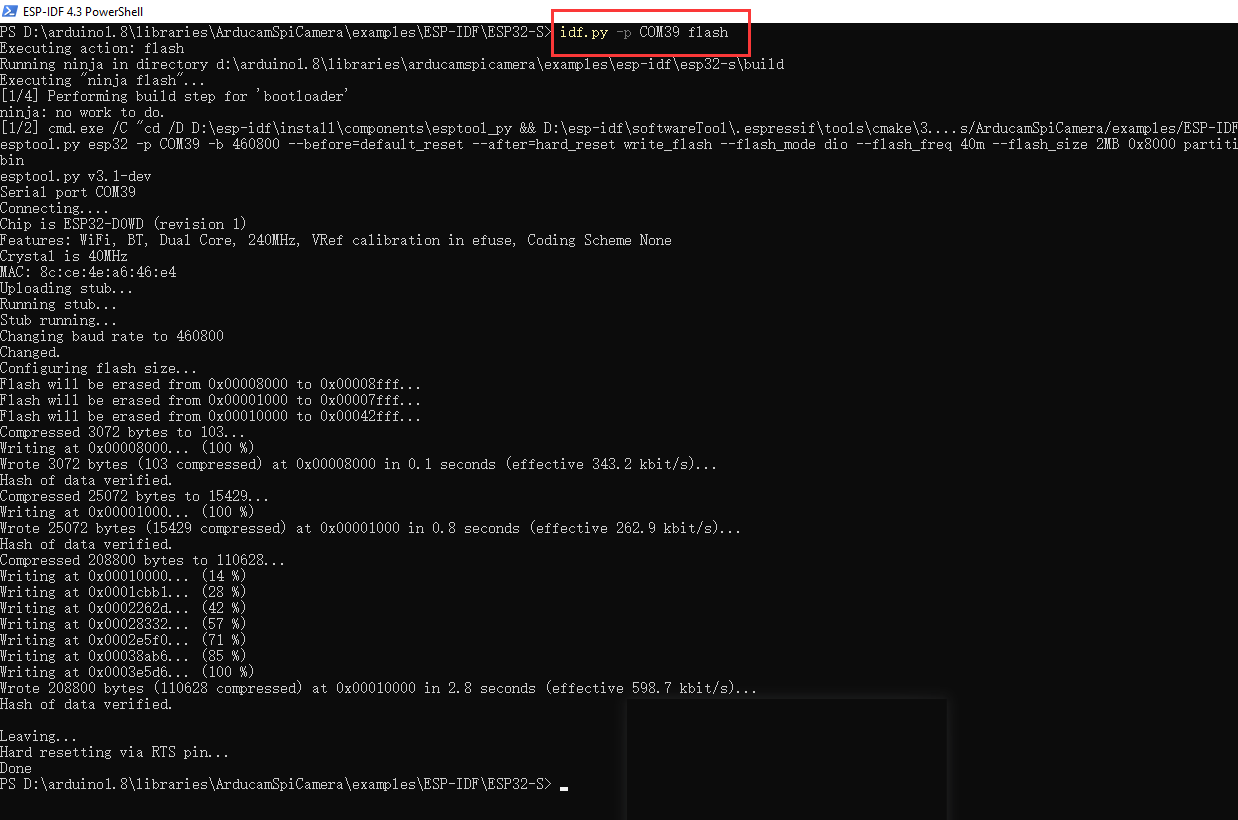Click the 'Hard resetting via RTS pin...' line
Viewport: 1238px width, 820px height.
[x=115, y=752]
